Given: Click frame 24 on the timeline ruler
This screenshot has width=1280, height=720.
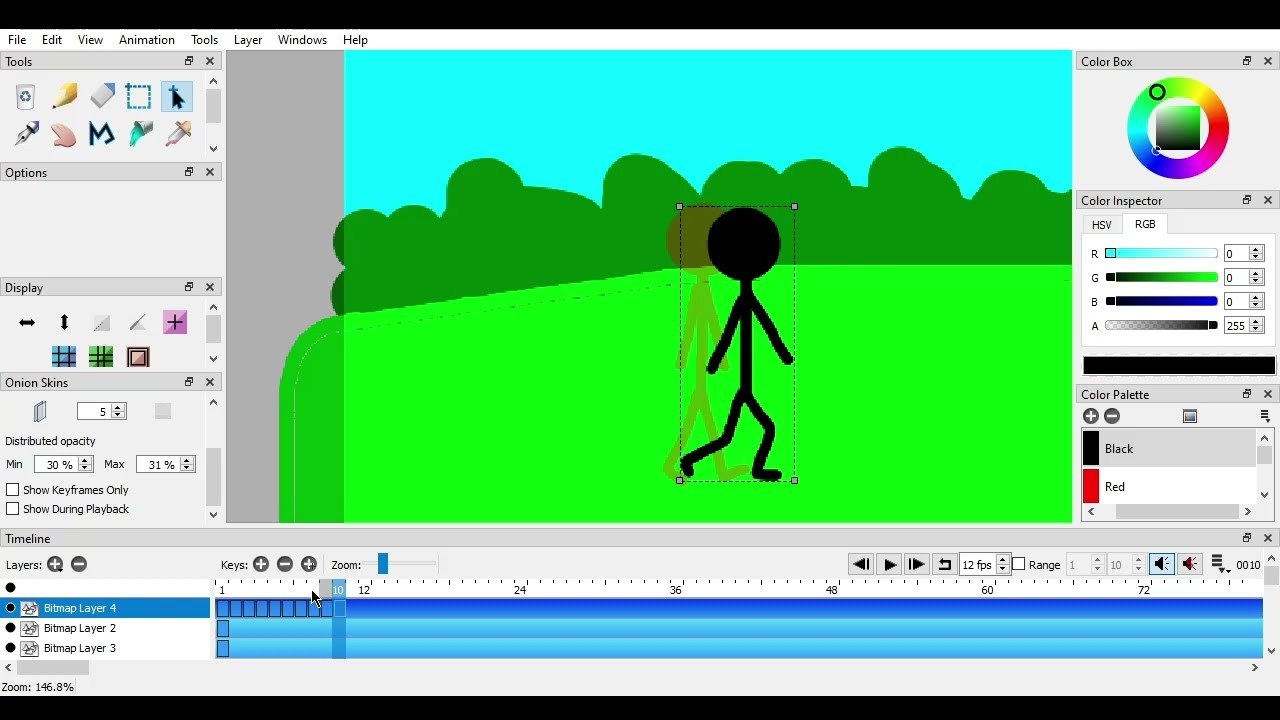Looking at the screenshot, I should [x=520, y=590].
